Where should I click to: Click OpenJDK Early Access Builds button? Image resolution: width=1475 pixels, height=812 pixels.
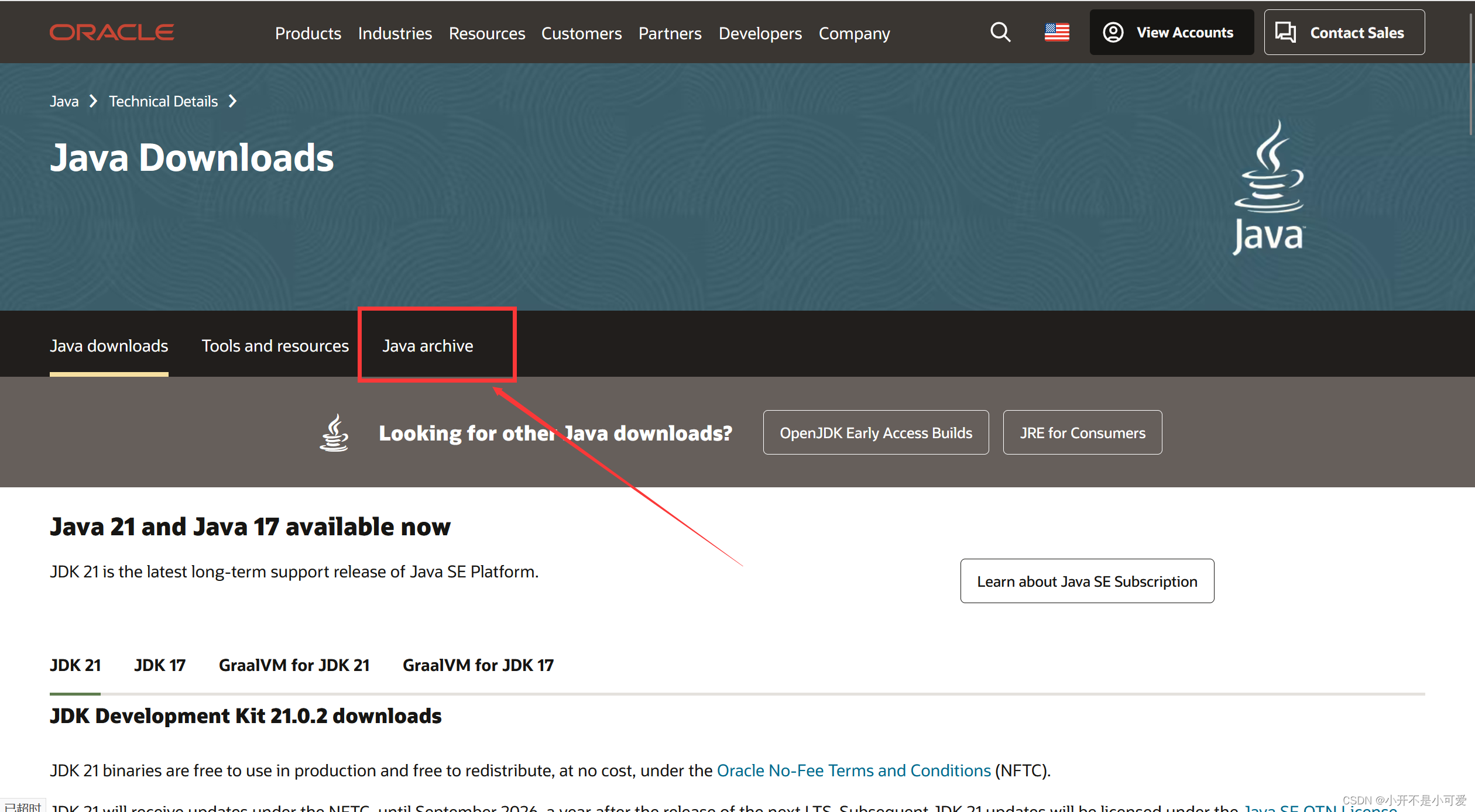[x=876, y=433]
